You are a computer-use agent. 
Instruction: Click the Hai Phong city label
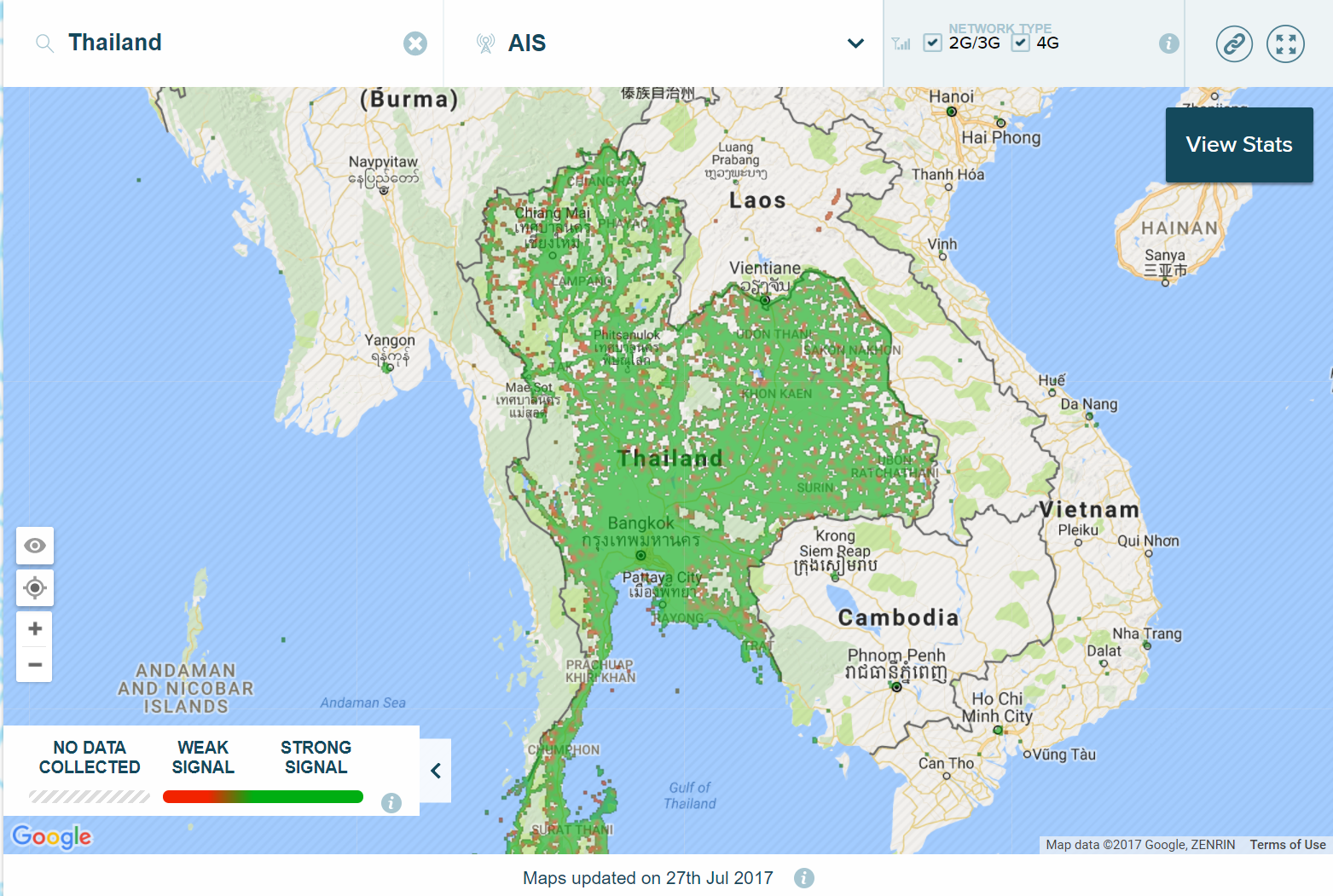click(x=1001, y=137)
